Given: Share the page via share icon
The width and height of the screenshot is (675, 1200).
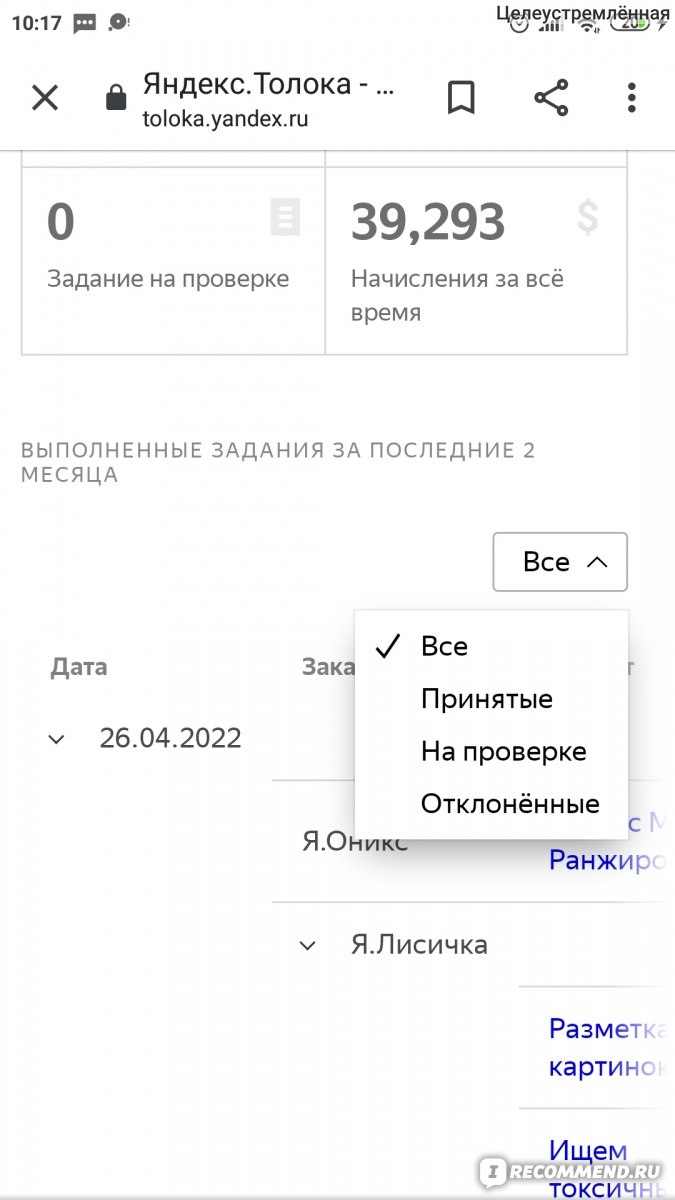Looking at the screenshot, I should pos(551,98).
